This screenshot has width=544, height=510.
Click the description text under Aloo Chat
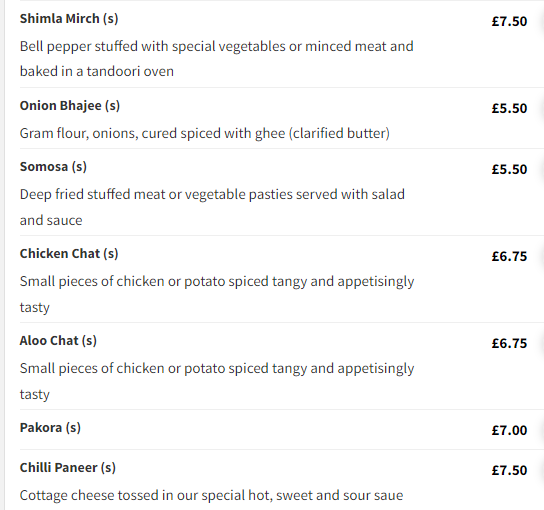pyautogui.click(x=217, y=381)
